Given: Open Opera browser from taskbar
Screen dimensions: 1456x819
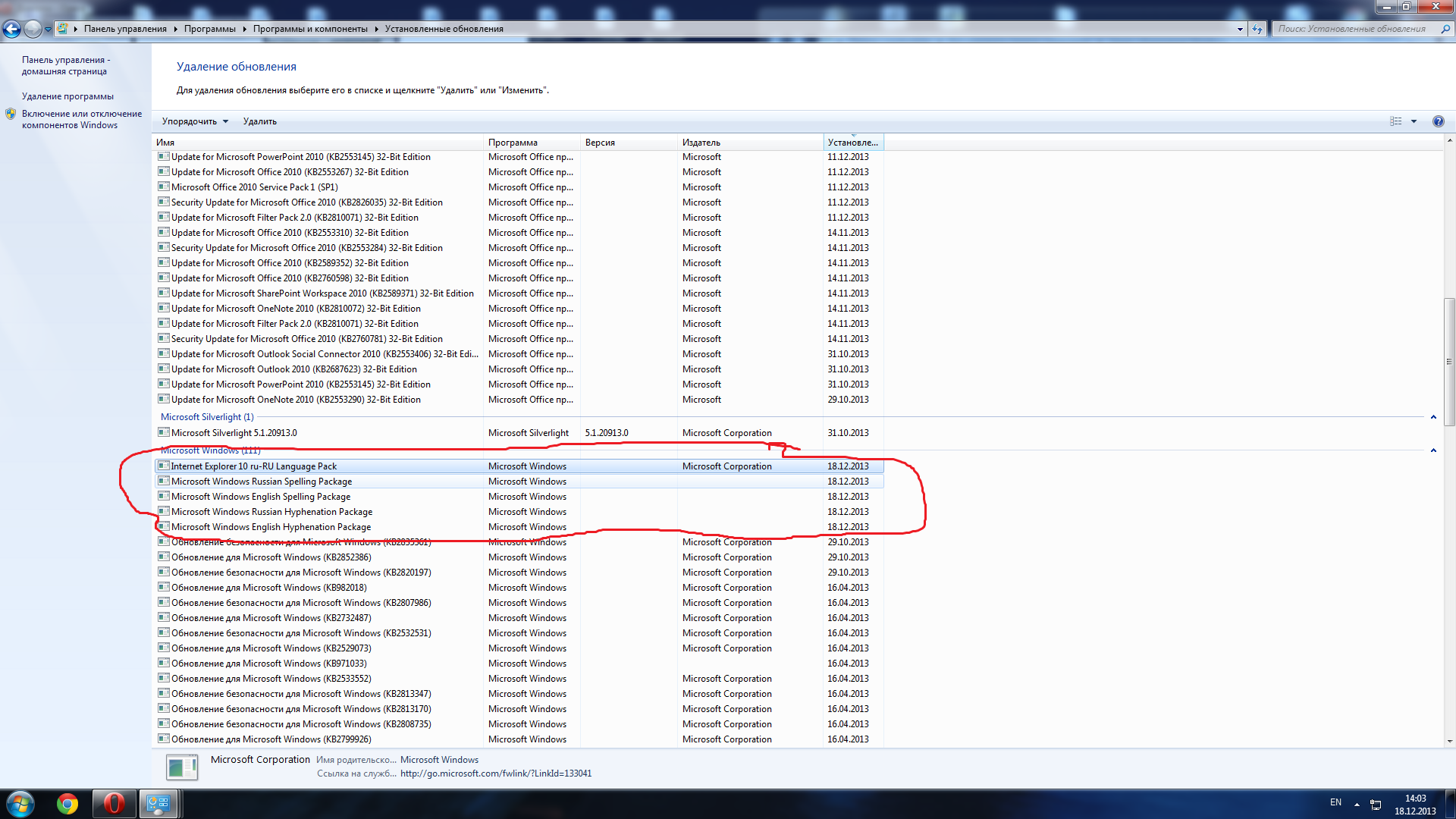Looking at the screenshot, I should 114,804.
